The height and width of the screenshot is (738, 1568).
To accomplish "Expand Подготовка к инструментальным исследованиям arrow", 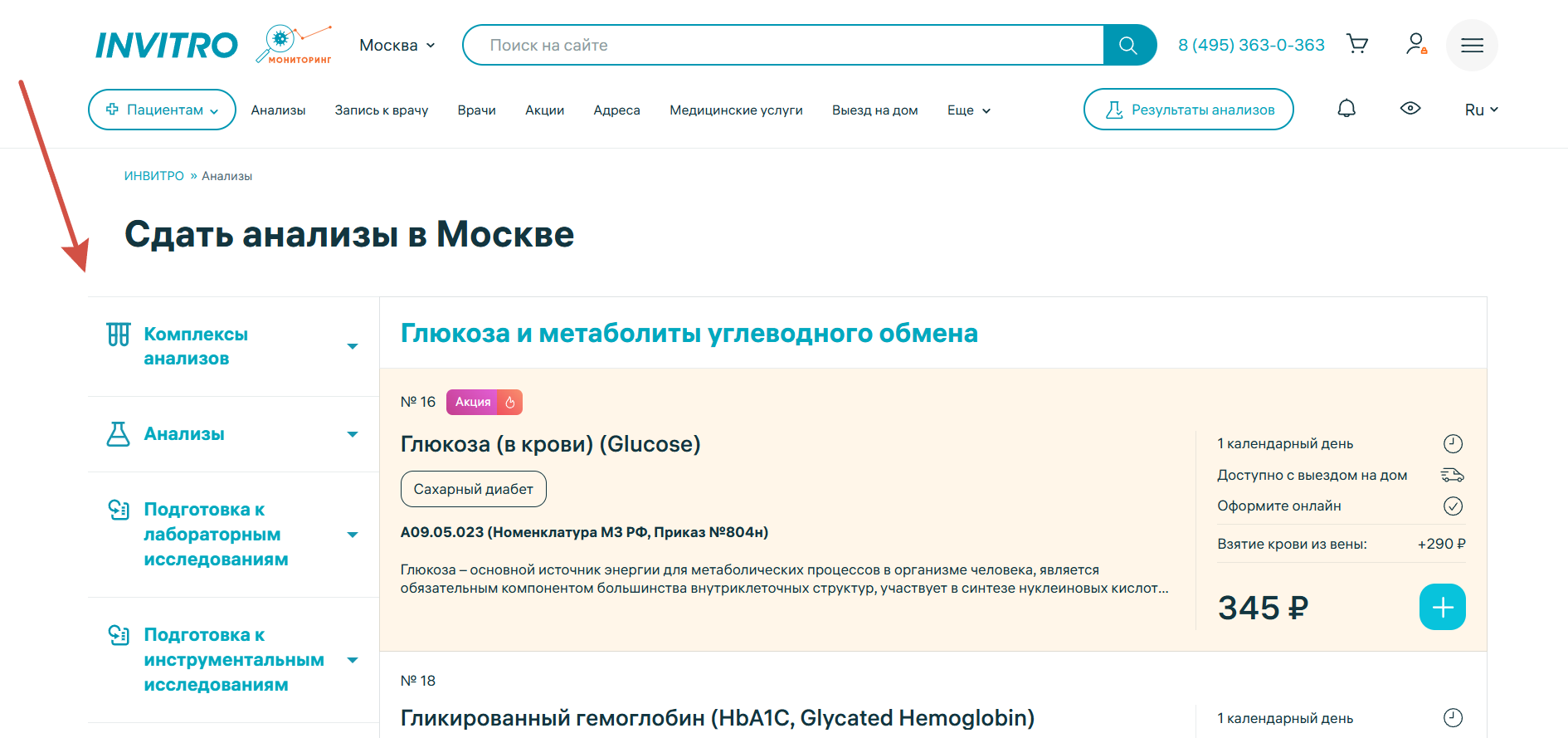I will coord(353,660).
